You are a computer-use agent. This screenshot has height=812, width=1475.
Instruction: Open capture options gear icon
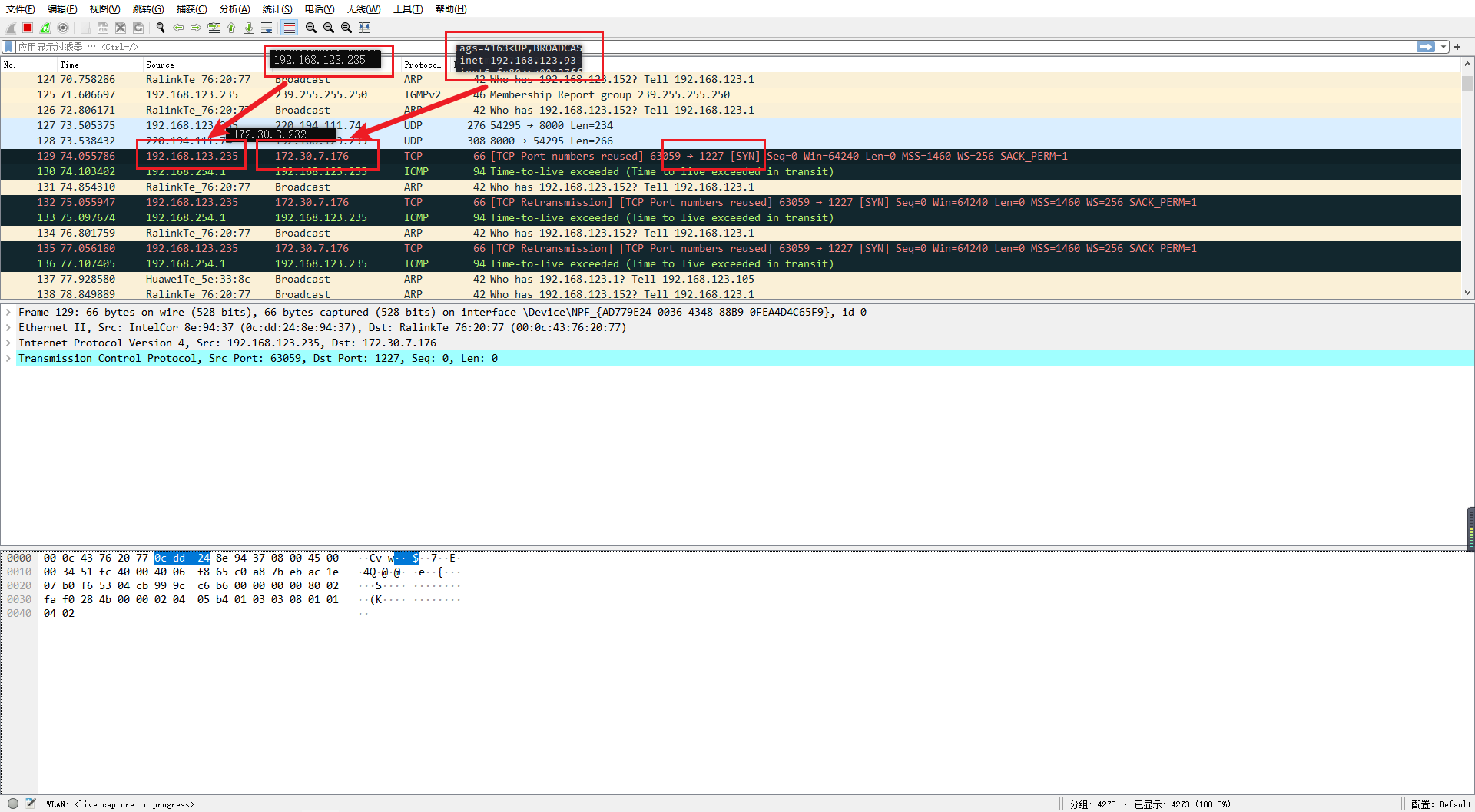(x=63, y=28)
